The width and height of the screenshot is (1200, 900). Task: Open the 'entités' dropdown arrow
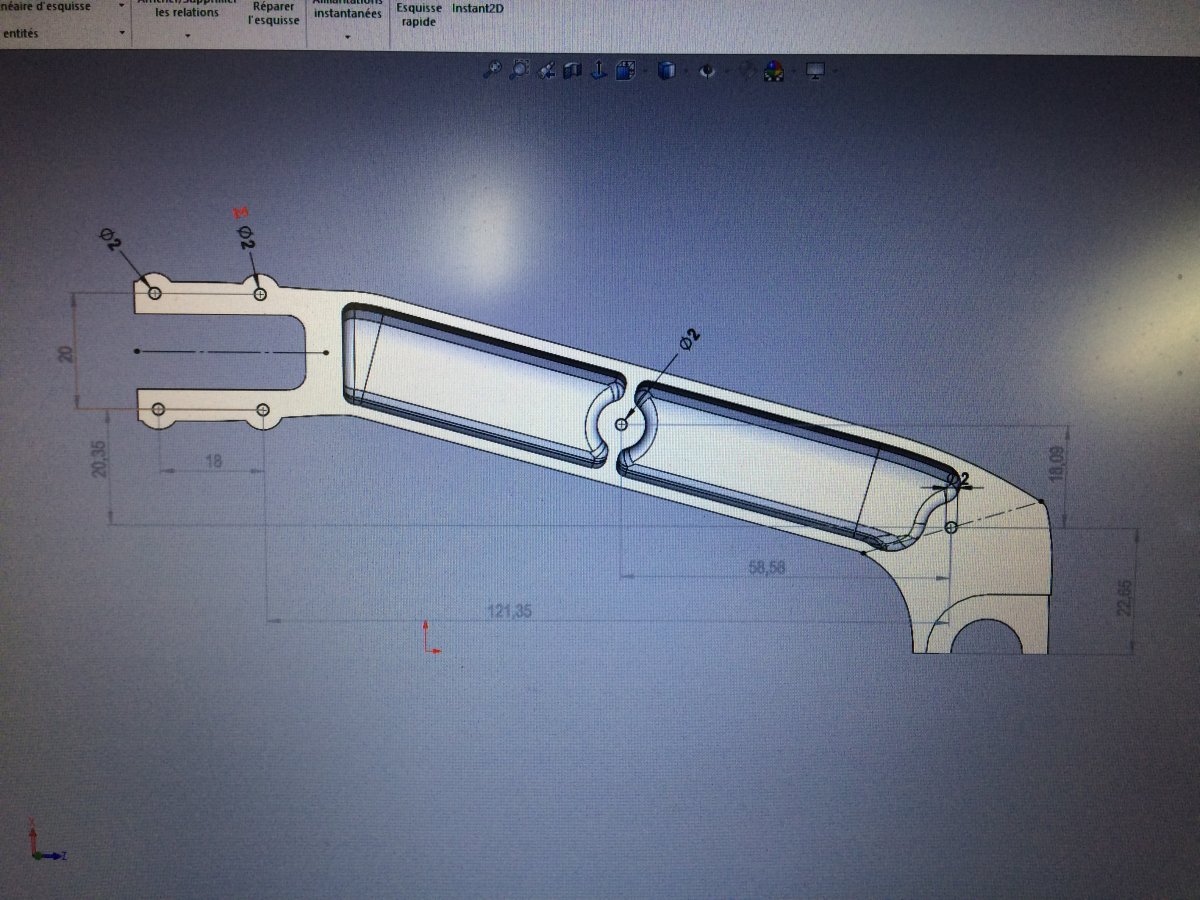pyautogui.click(x=122, y=33)
